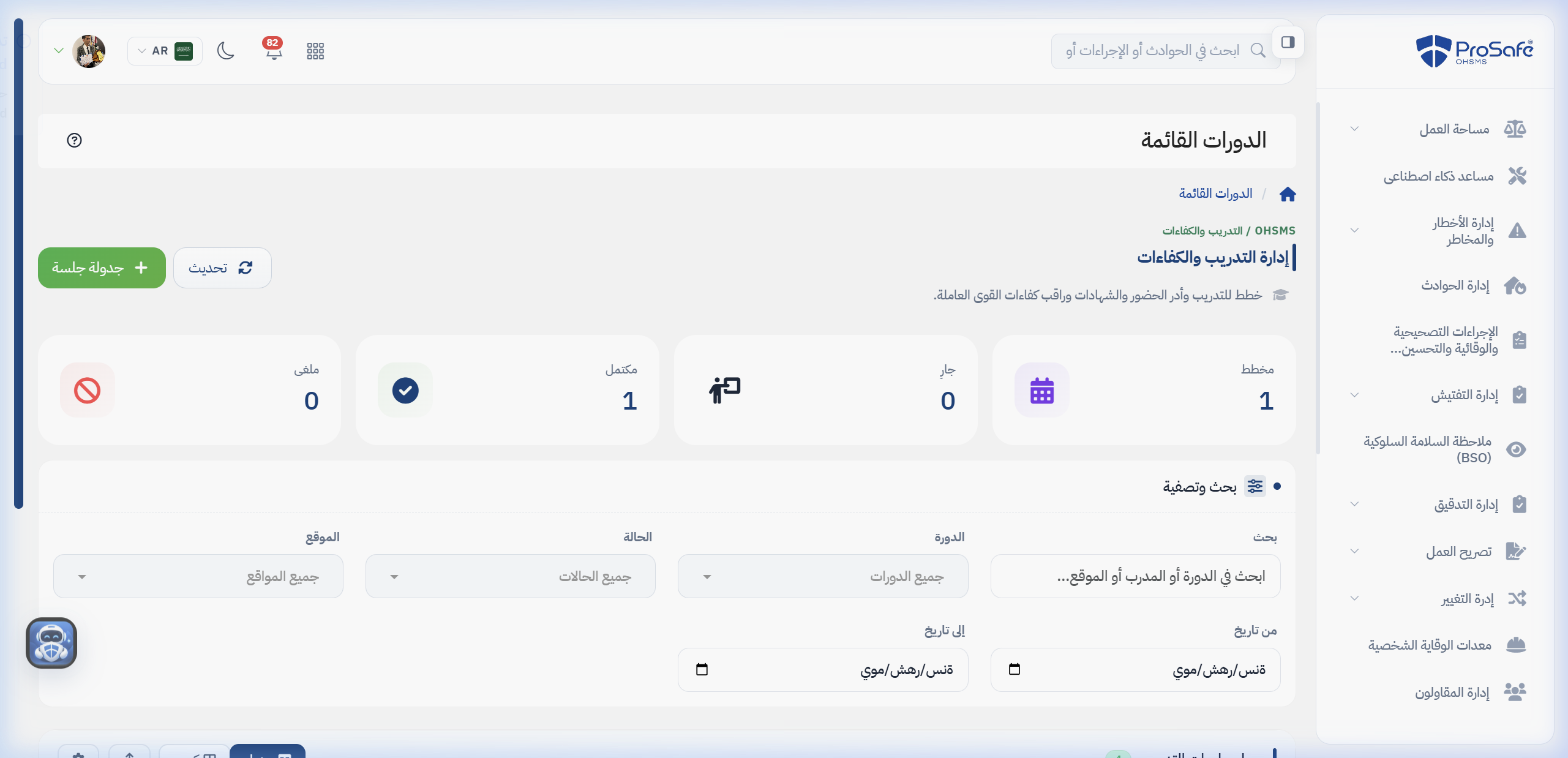Expand إدارة التدقيق sidebar chevron

point(1354,504)
